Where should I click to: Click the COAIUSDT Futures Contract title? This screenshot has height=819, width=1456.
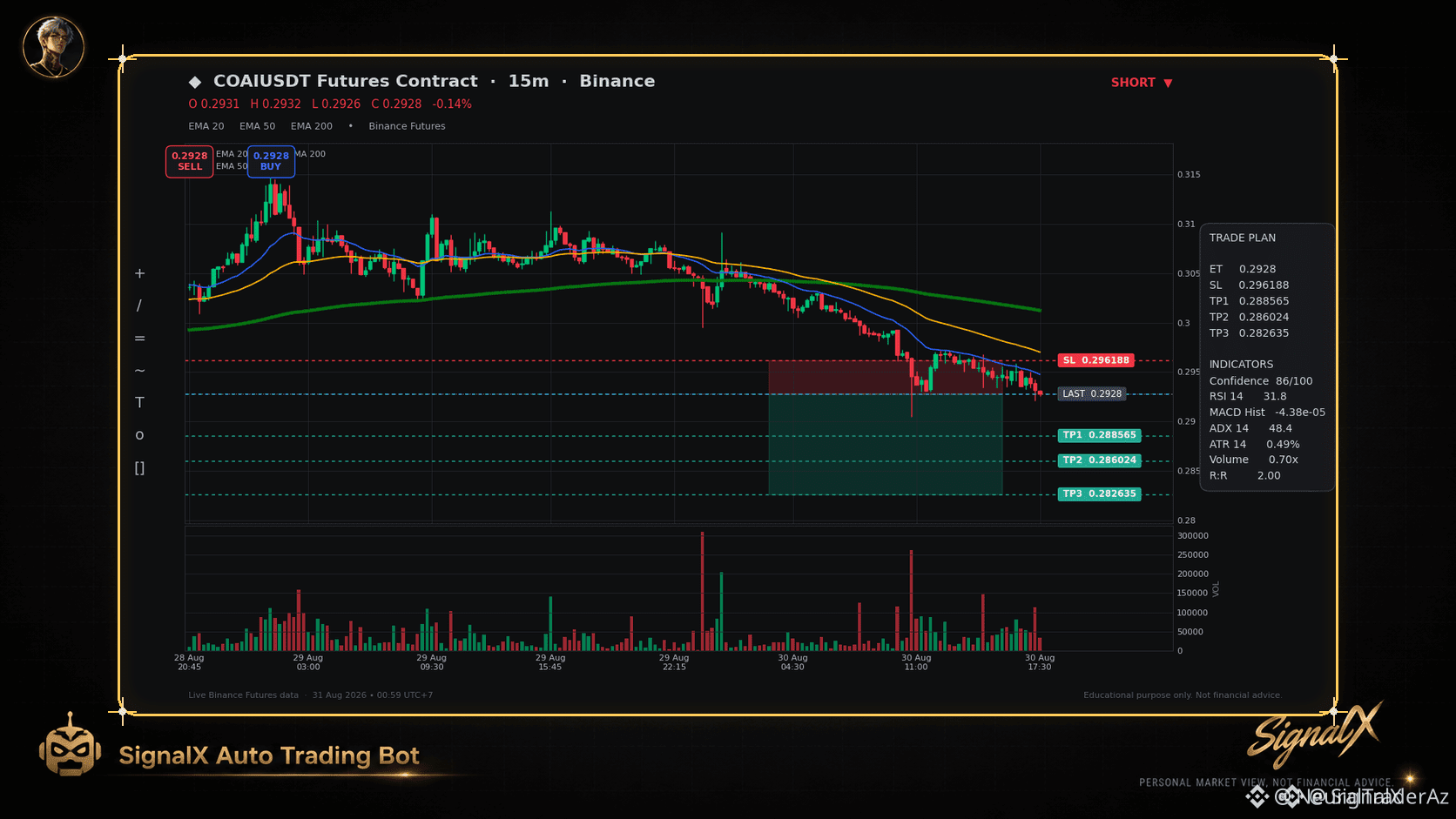(x=346, y=81)
